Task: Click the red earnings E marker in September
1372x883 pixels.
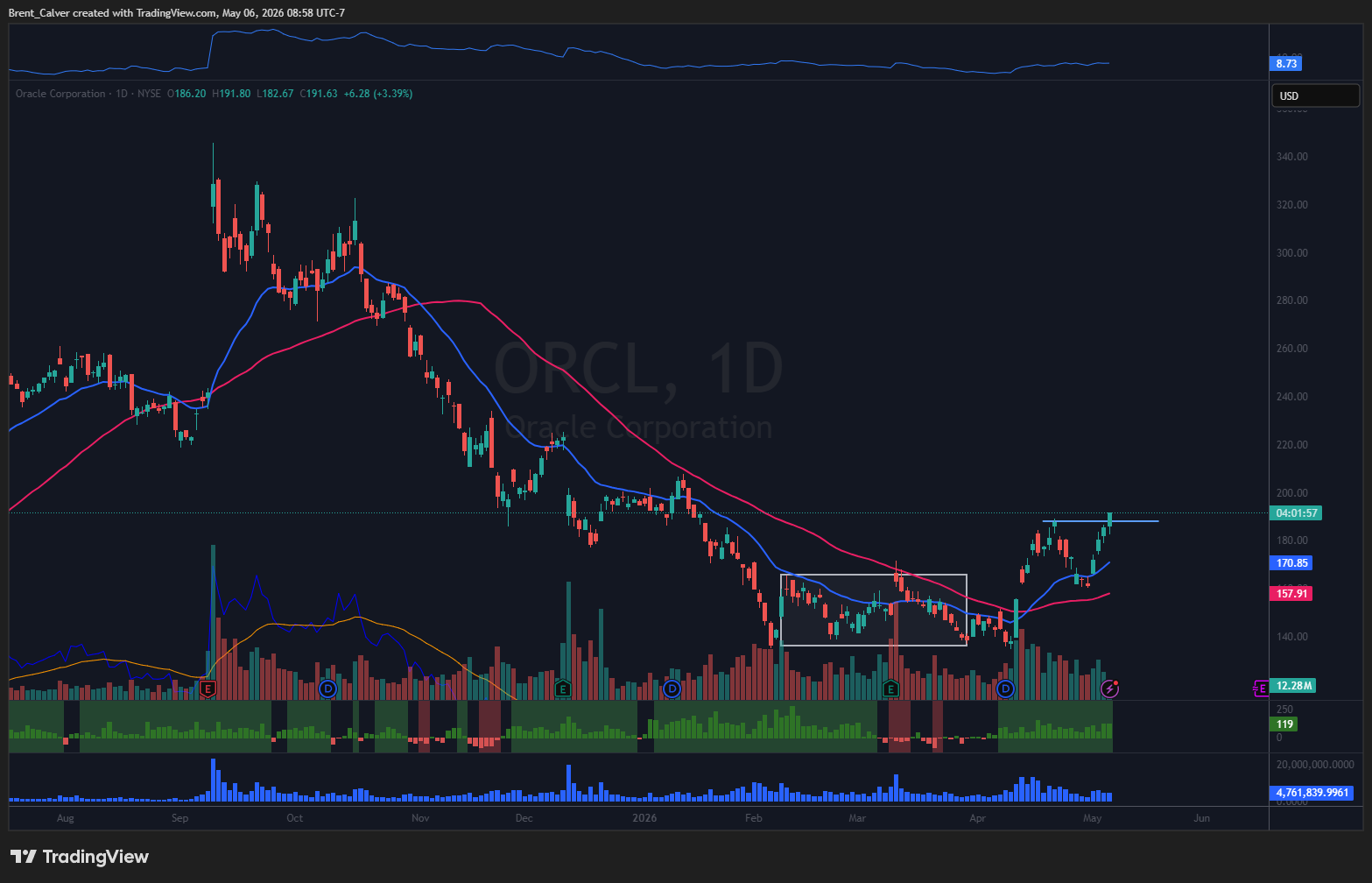Action: coord(208,689)
